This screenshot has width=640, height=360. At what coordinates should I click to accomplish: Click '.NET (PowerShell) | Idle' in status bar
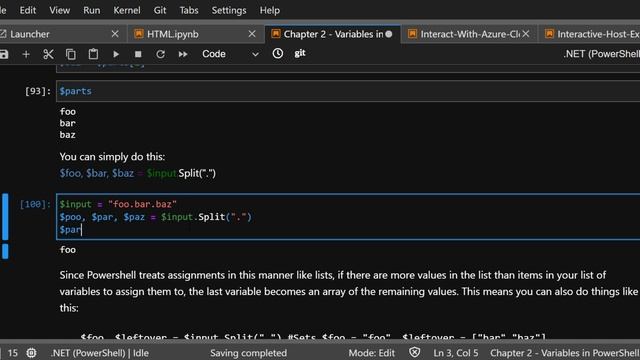click(100, 353)
